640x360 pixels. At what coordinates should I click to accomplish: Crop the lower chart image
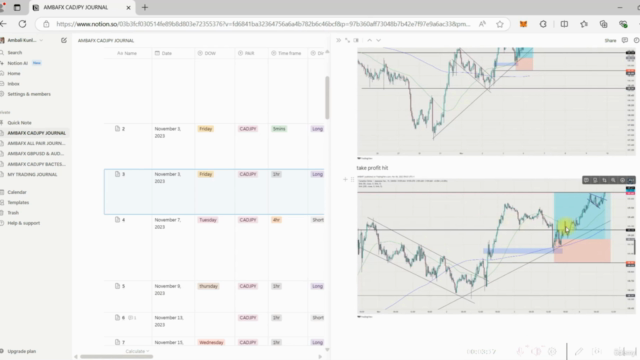pos(604,180)
